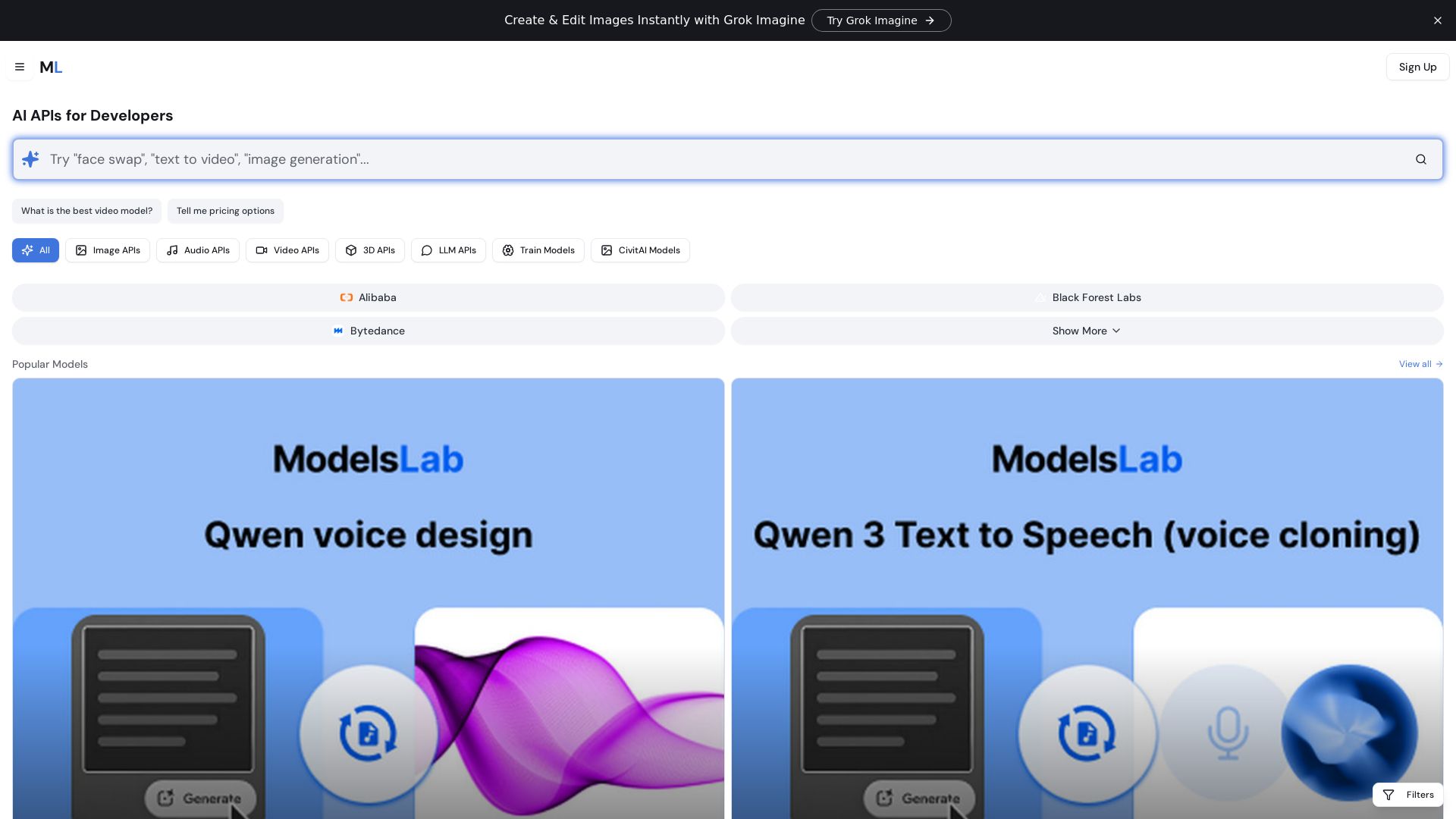
Task: Enable the Video APIs filter
Action: click(287, 250)
